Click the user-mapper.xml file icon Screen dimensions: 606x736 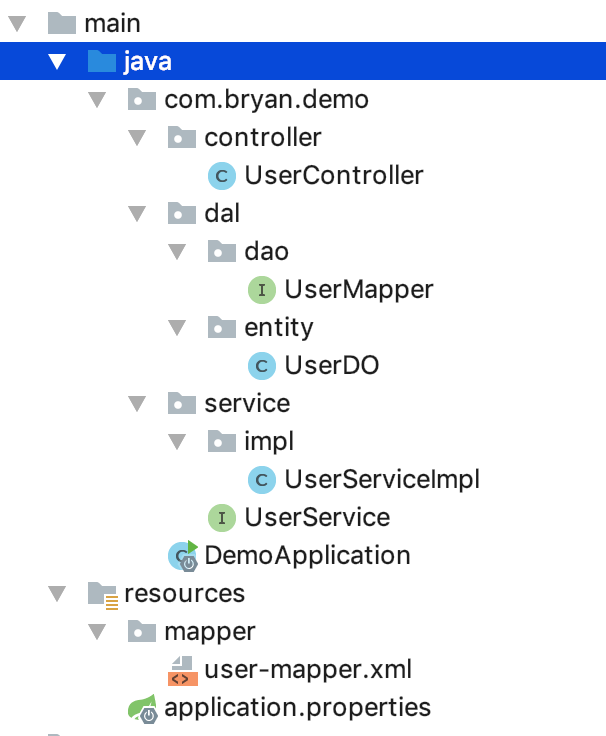[x=181, y=669]
